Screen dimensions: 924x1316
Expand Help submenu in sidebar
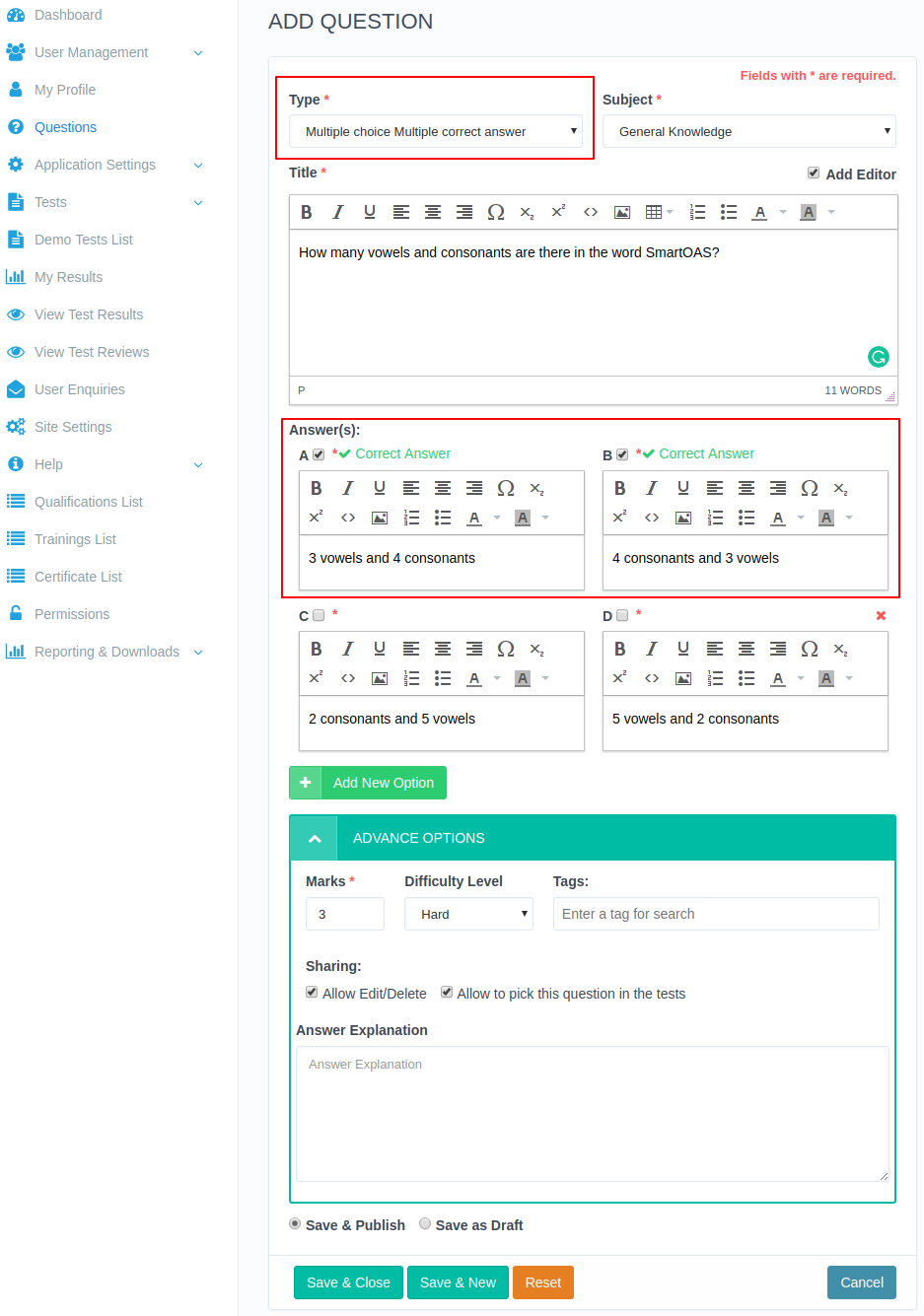click(x=198, y=464)
